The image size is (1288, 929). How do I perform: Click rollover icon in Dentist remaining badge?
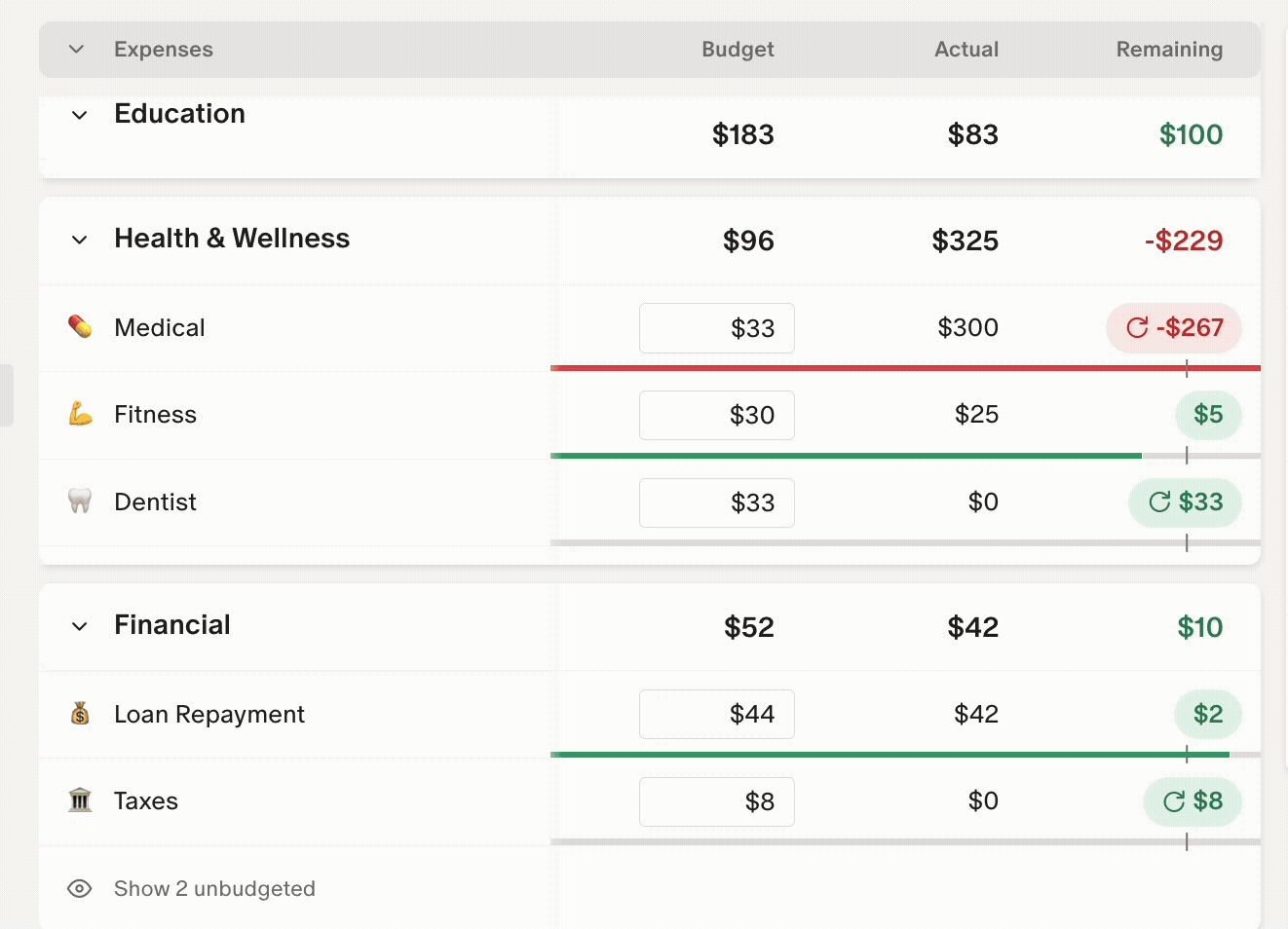[x=1159, y=502]
